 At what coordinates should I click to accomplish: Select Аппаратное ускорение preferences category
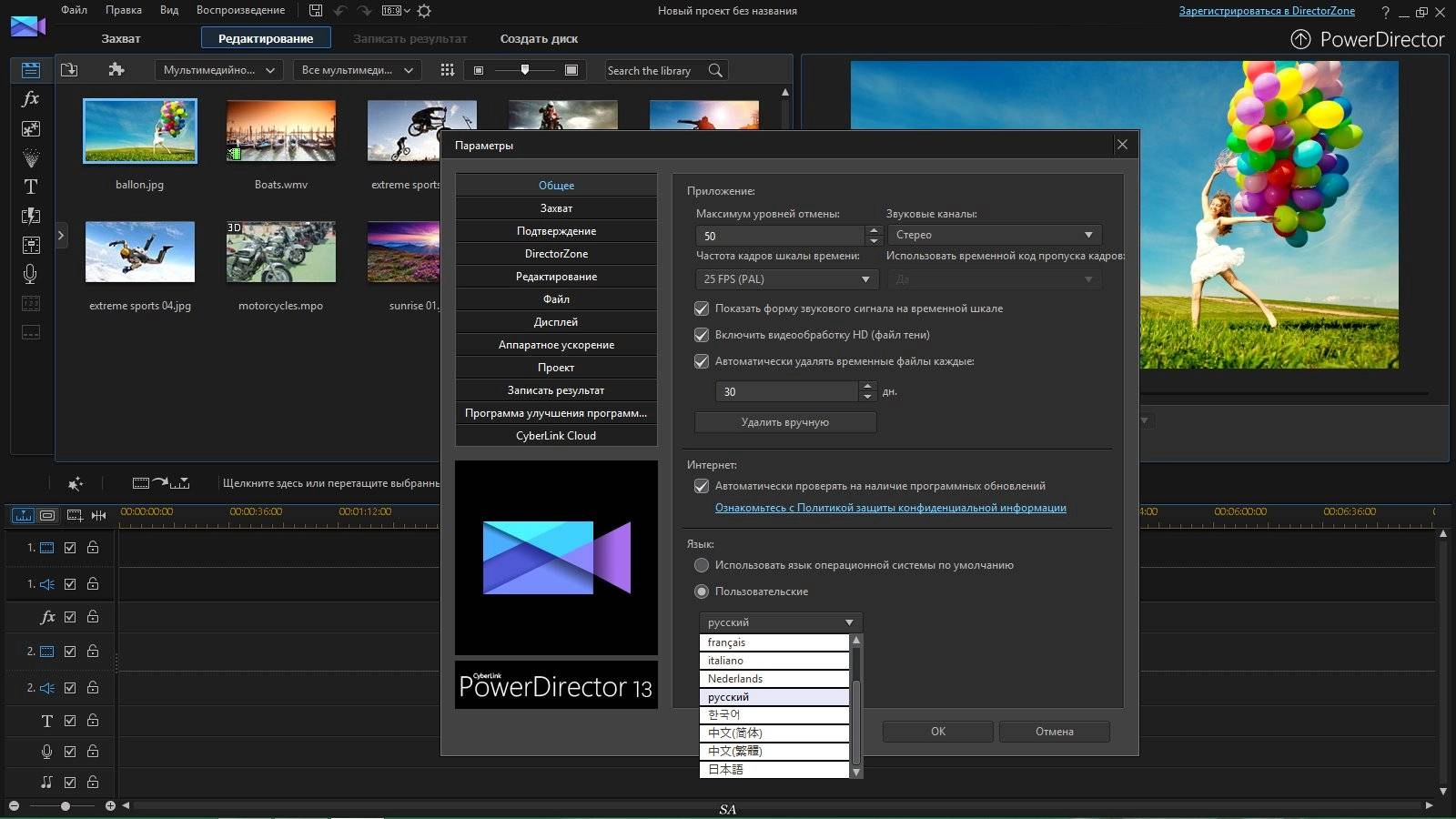point(556,345)
